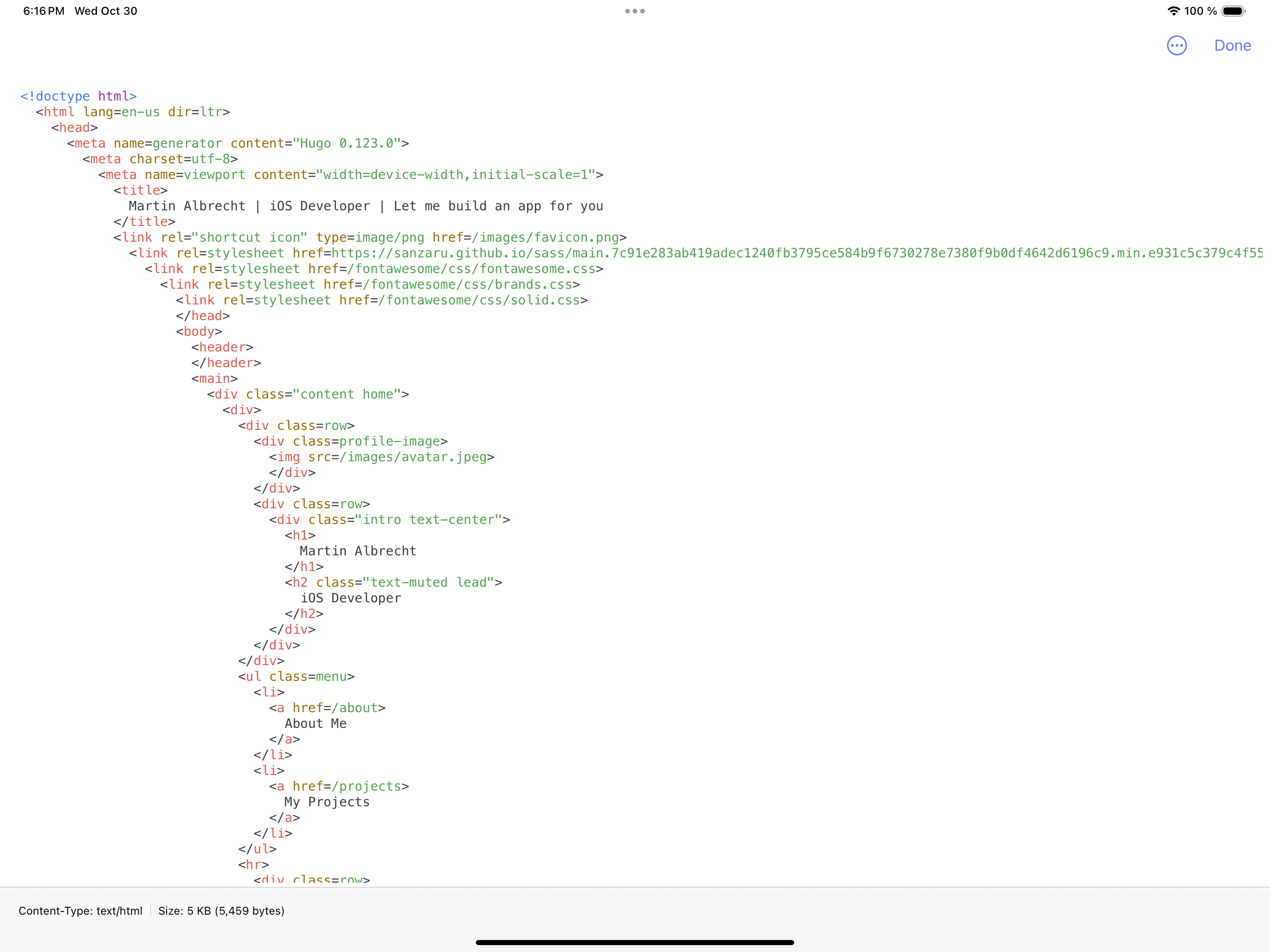Click the closing '</head>' tag
Viewport: 1270px width, 952px height.
(203, 315)
